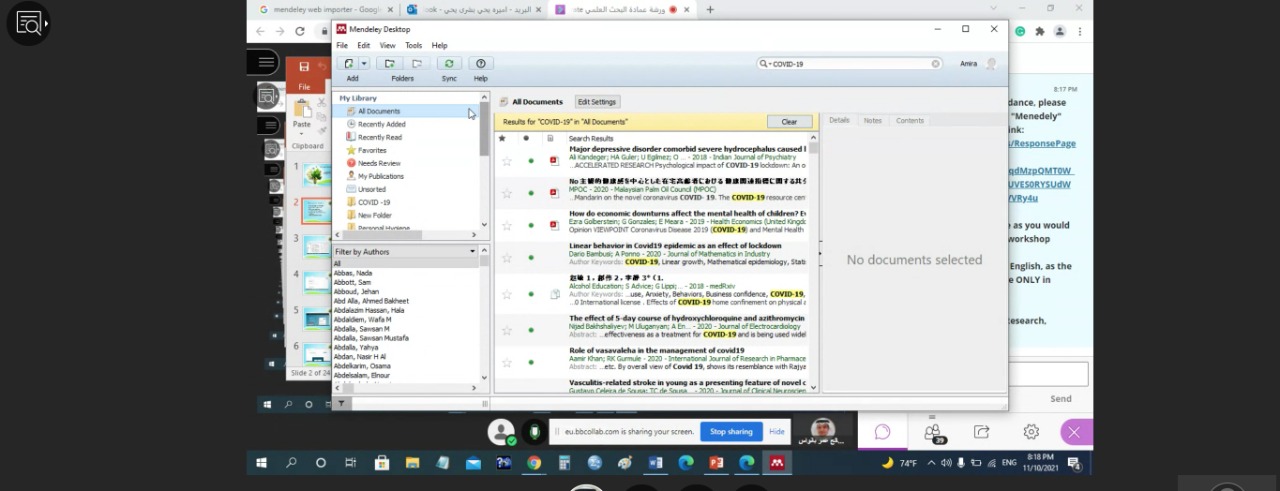Open the chat bubble icon in Collaborate

[882, 432]
